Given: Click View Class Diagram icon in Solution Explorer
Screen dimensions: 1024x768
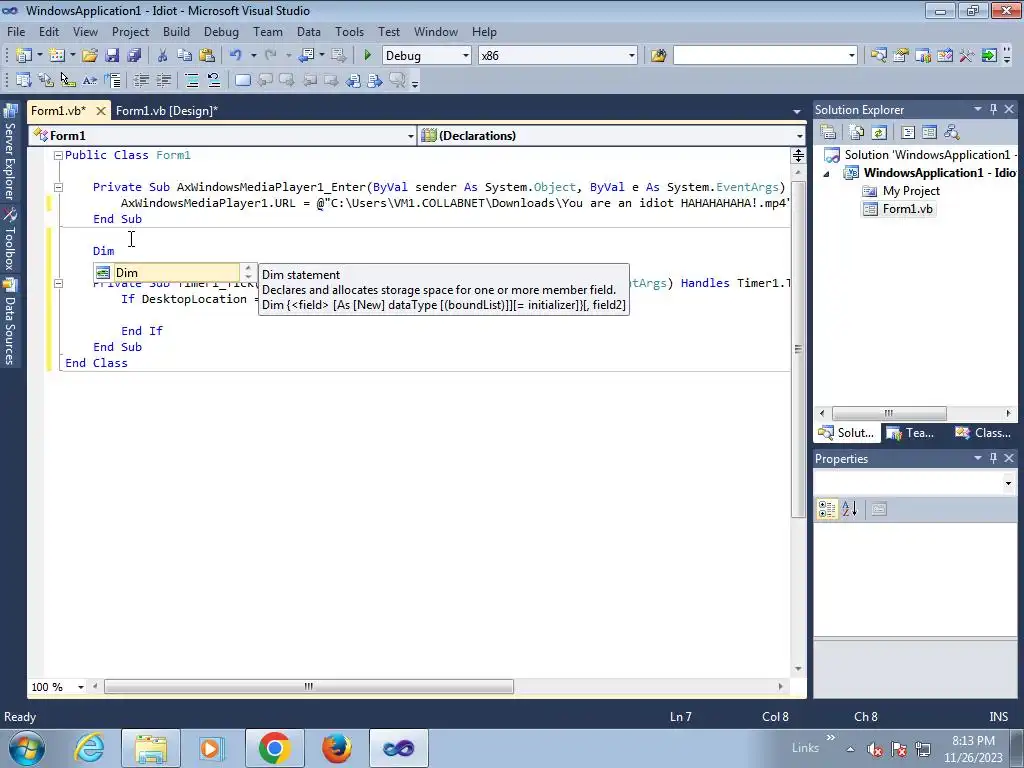Looking at the screenshot, I should pos(952,133).
